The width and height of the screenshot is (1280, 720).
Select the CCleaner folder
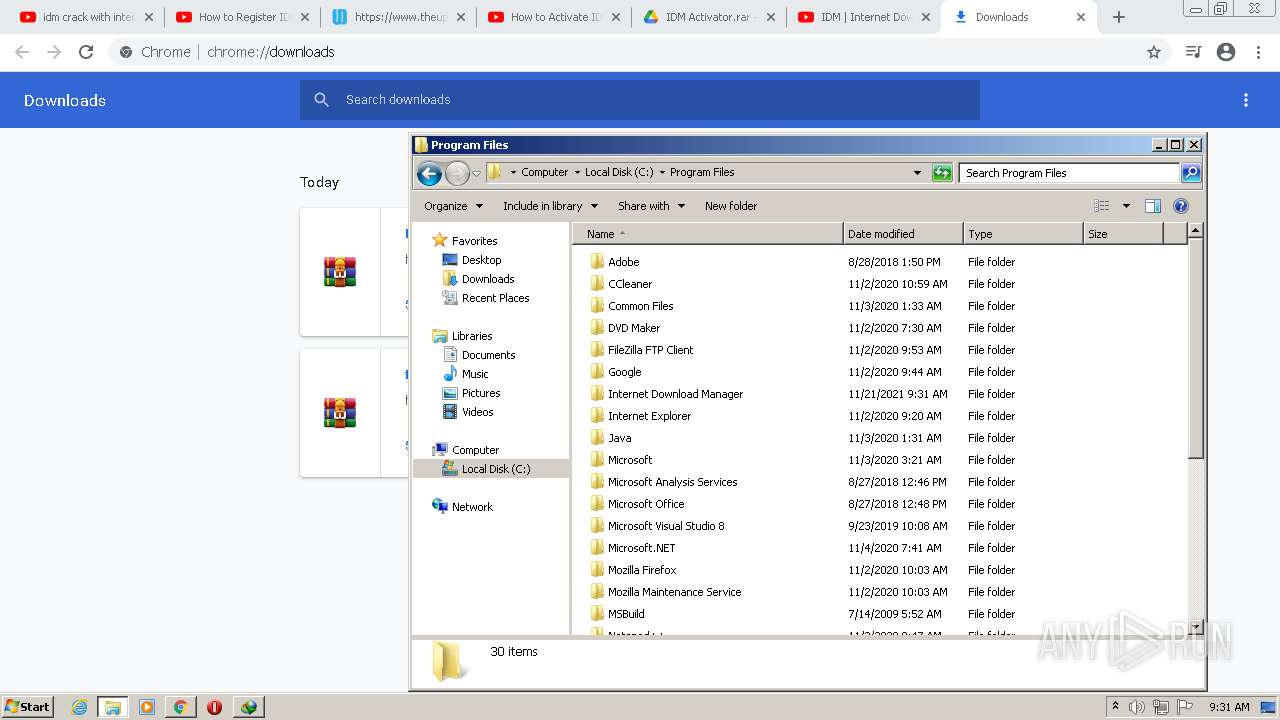point(629,284)
